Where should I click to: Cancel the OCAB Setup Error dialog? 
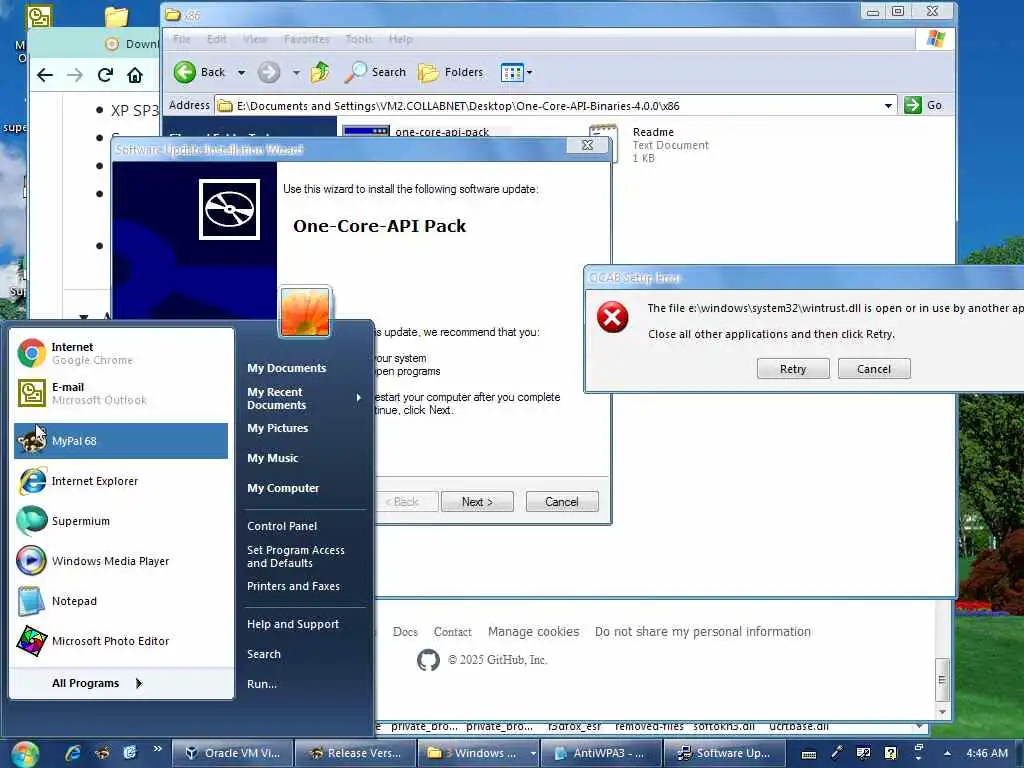click(874, 369)
